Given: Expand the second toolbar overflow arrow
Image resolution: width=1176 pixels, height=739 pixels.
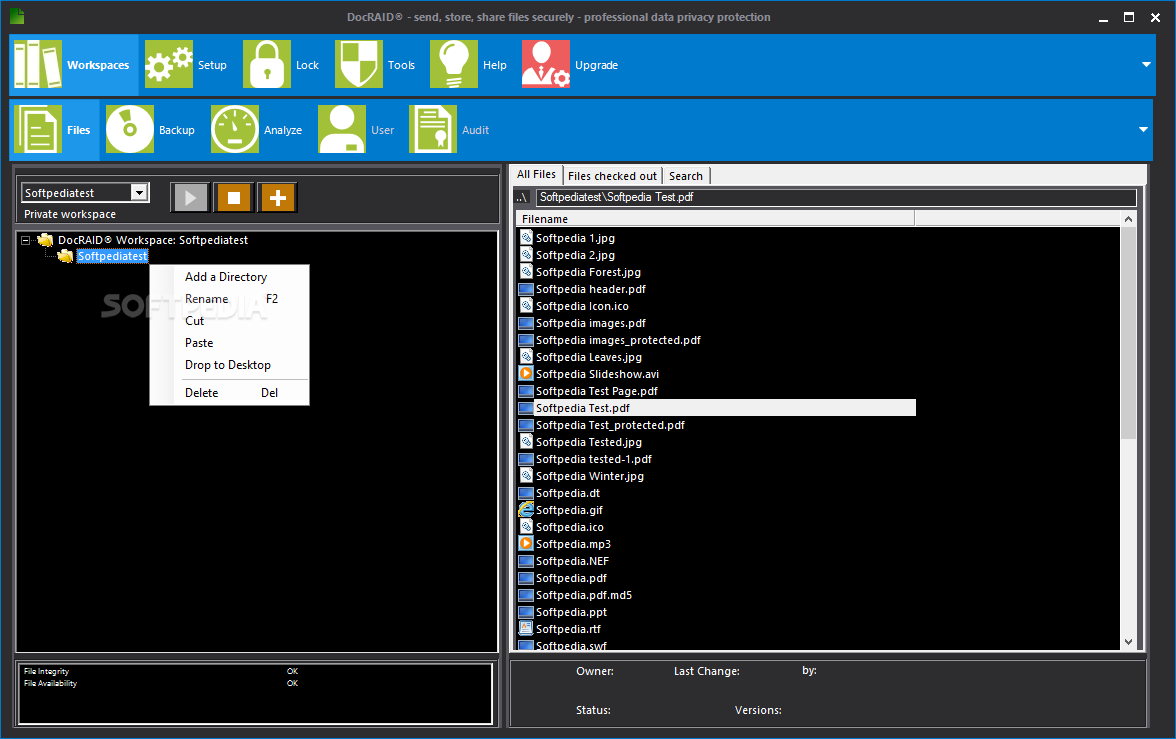Looking at the screenshot, I should 1143,130.
